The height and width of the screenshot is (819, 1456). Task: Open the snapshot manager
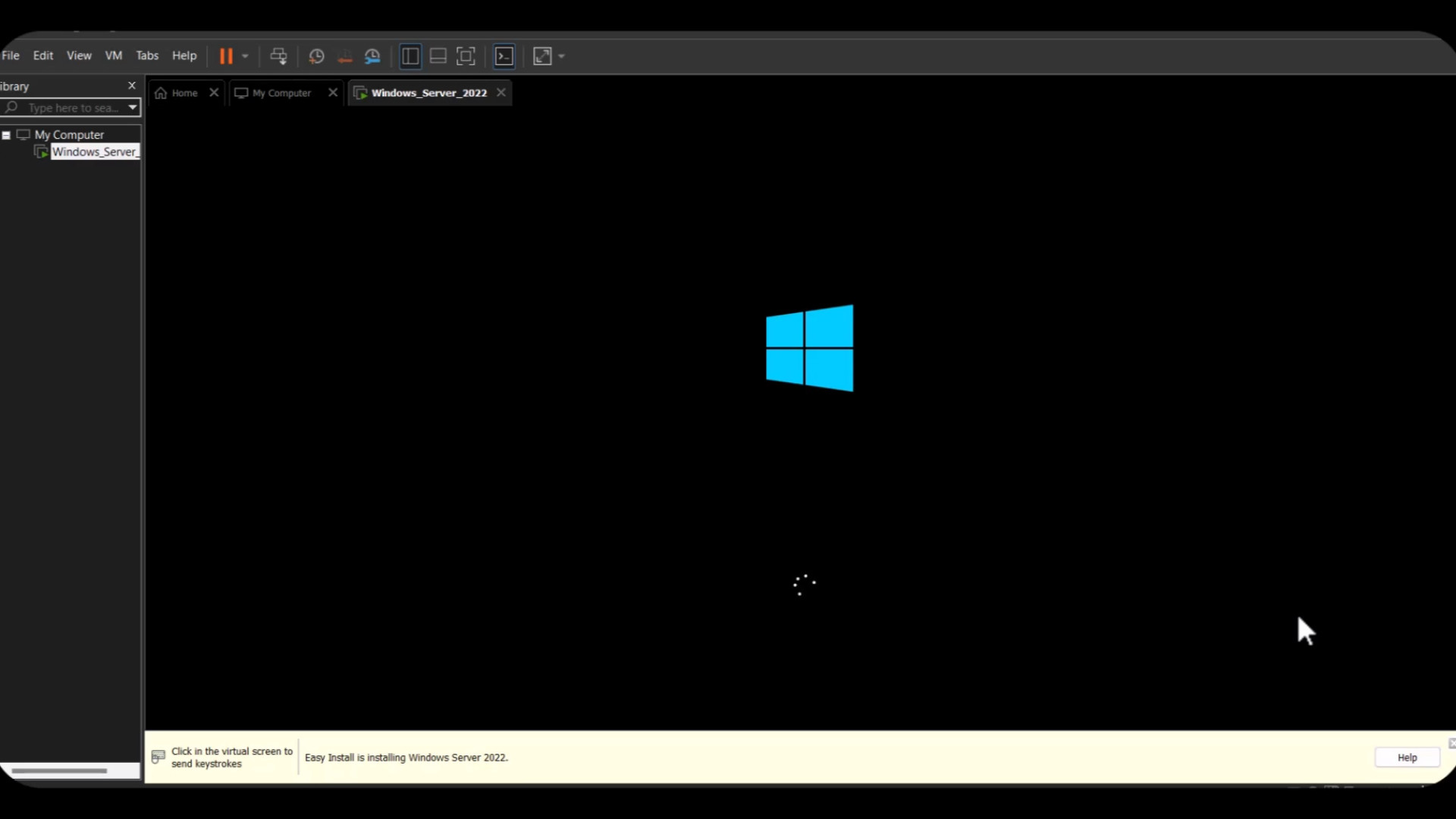(x=372, y=56)
